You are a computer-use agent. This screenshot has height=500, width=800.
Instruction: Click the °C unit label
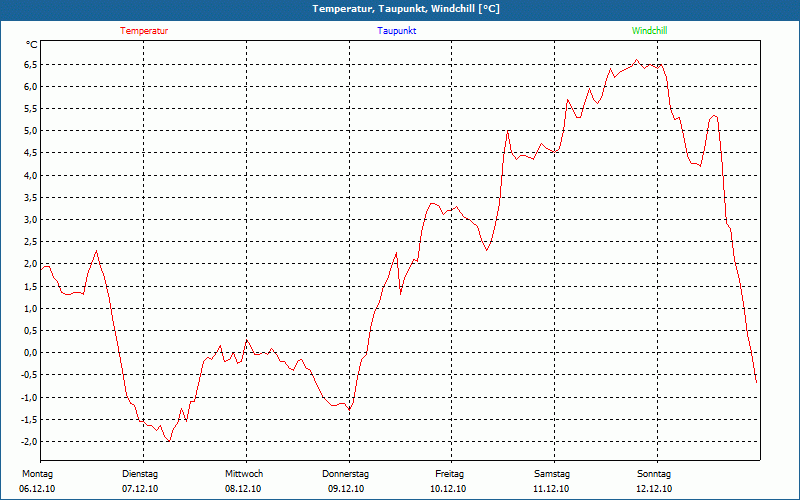tap(31, 45)
